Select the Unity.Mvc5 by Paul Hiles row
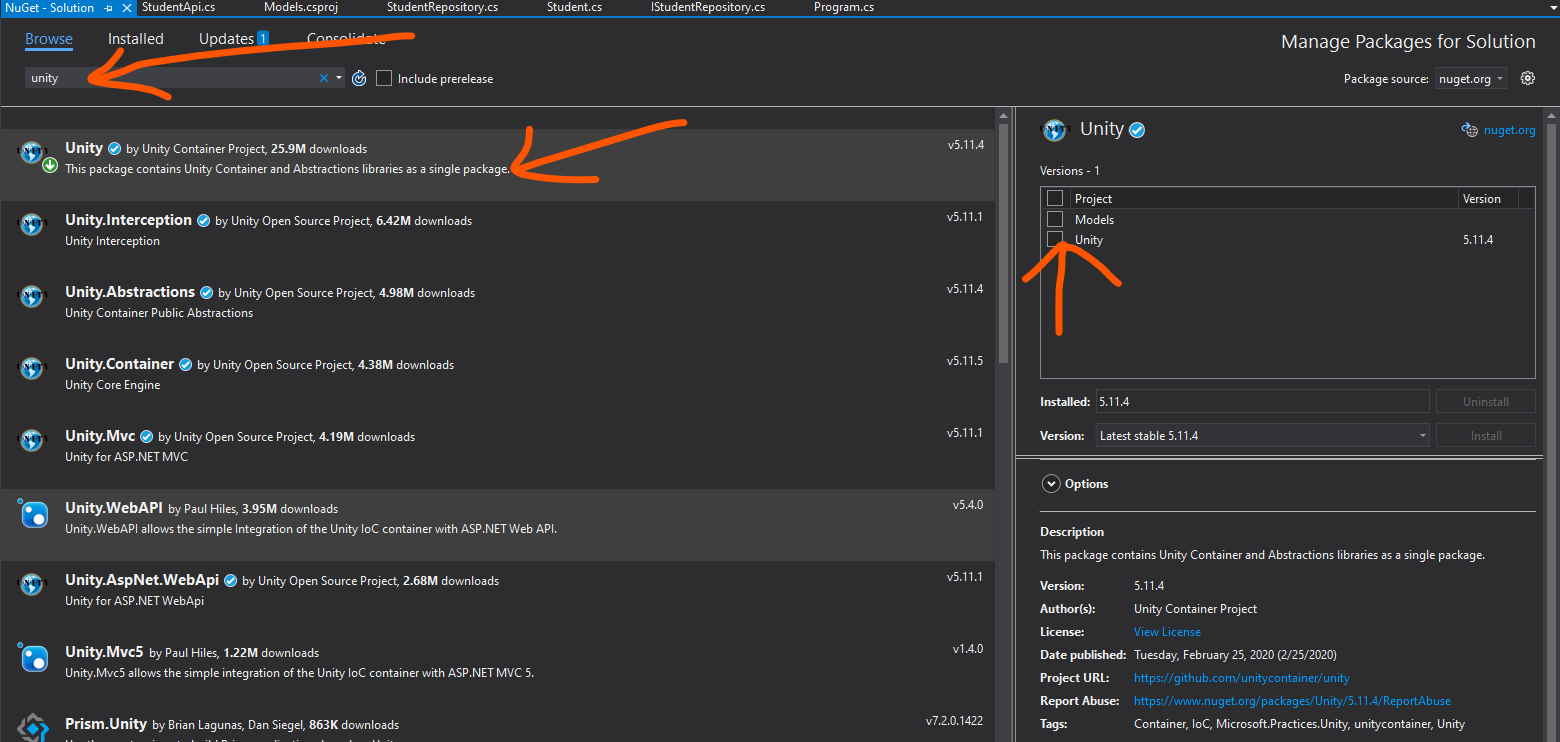 coord(498,667)
